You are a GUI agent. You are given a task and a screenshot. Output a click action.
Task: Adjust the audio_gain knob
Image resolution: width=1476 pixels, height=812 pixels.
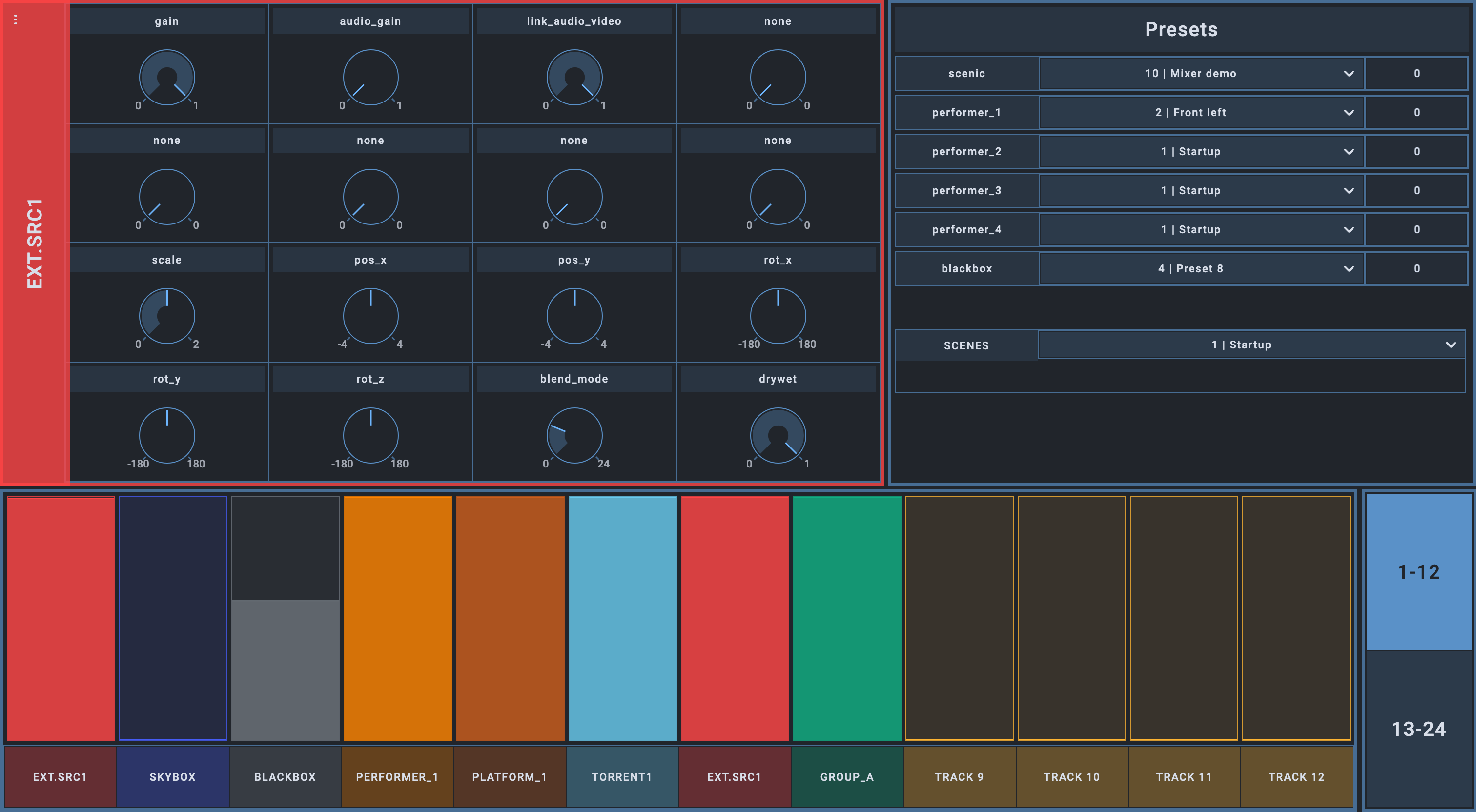(371, 78)
